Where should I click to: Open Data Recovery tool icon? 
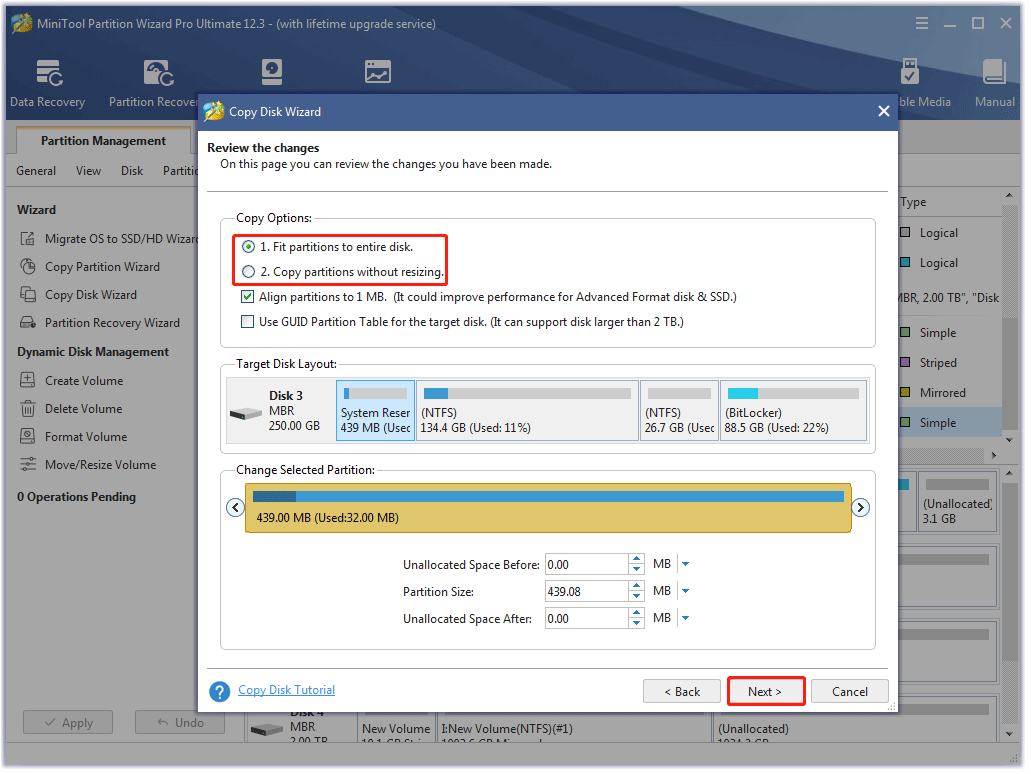tap(49, 73)
